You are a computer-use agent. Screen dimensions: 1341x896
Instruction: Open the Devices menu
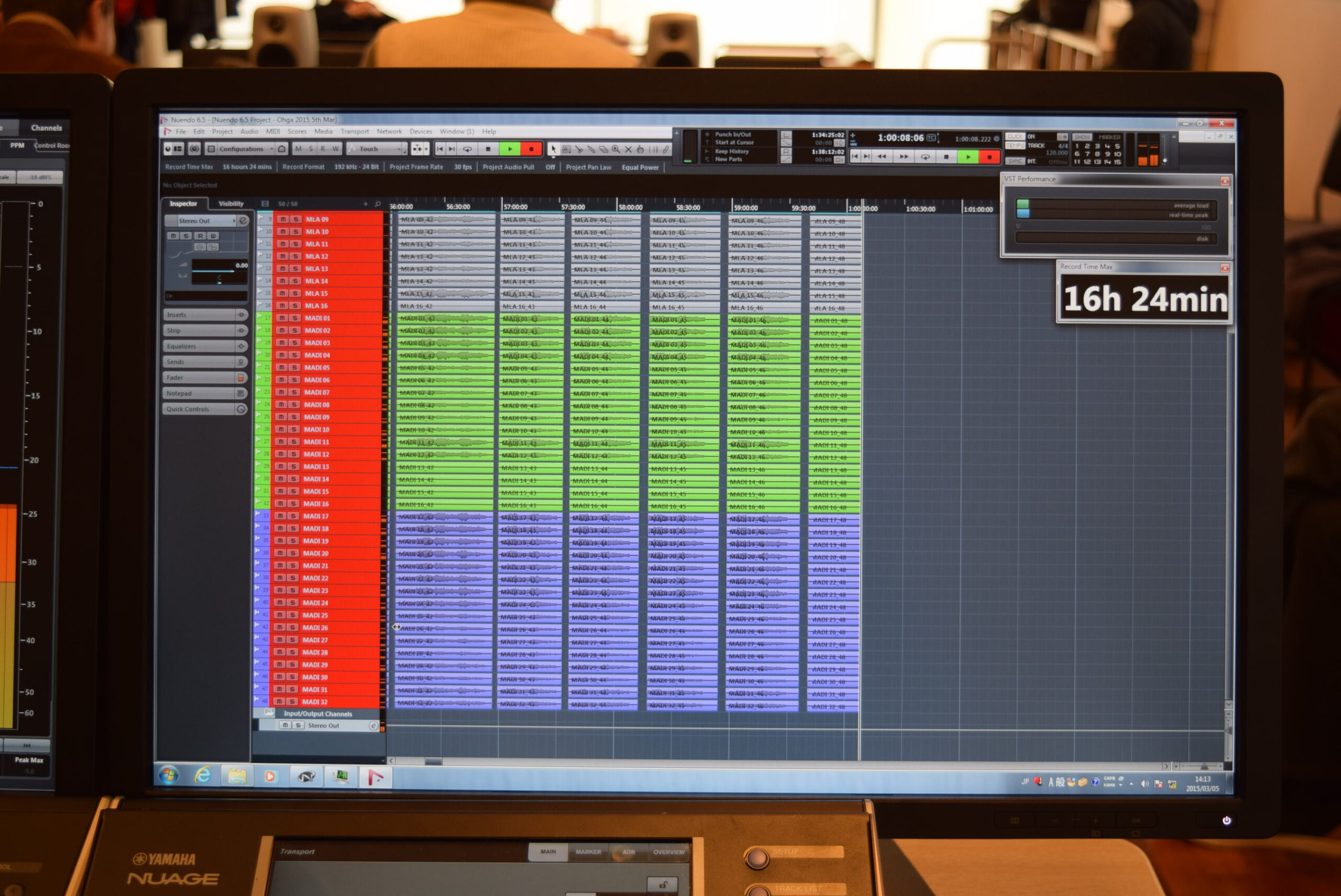coord(421,131)
